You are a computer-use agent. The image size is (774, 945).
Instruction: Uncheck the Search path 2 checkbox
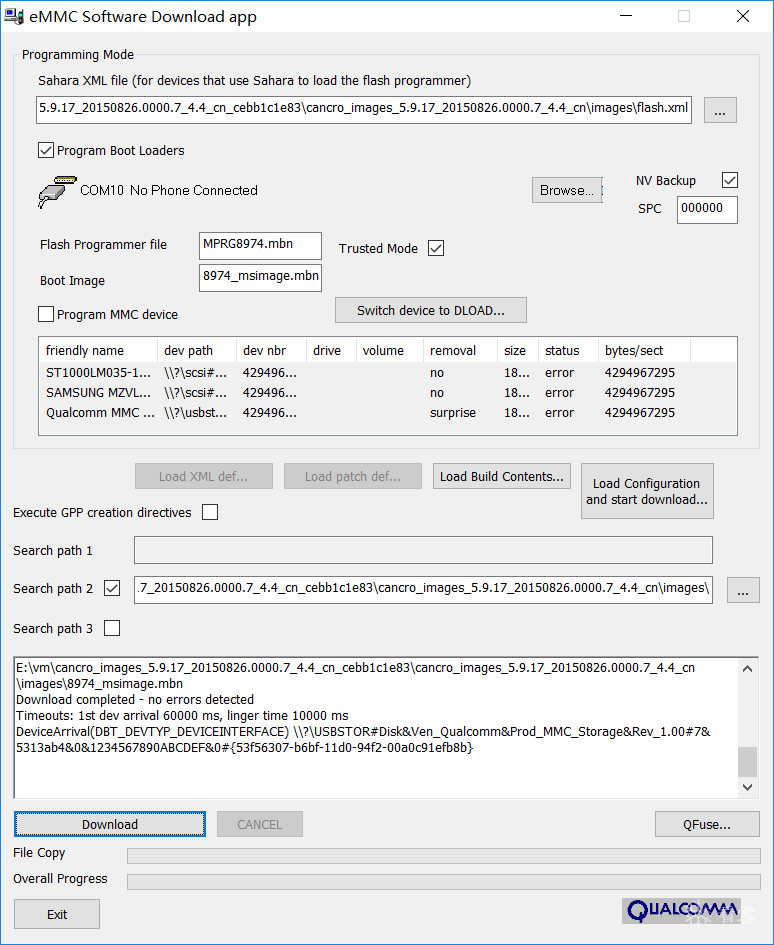coord(112,588)
